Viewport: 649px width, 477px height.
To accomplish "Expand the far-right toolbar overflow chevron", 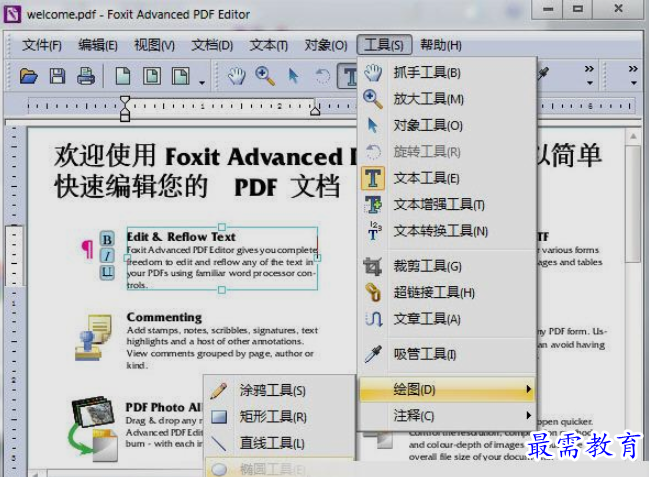I will pos(633,69).
